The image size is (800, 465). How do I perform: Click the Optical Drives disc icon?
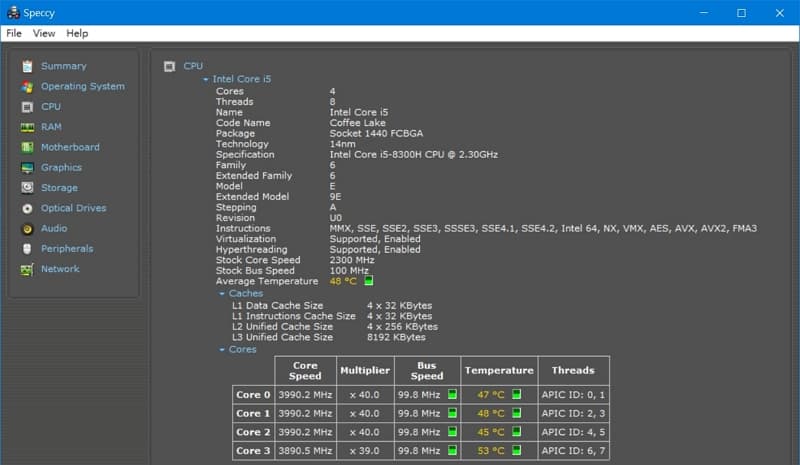[x=28, y=208]
